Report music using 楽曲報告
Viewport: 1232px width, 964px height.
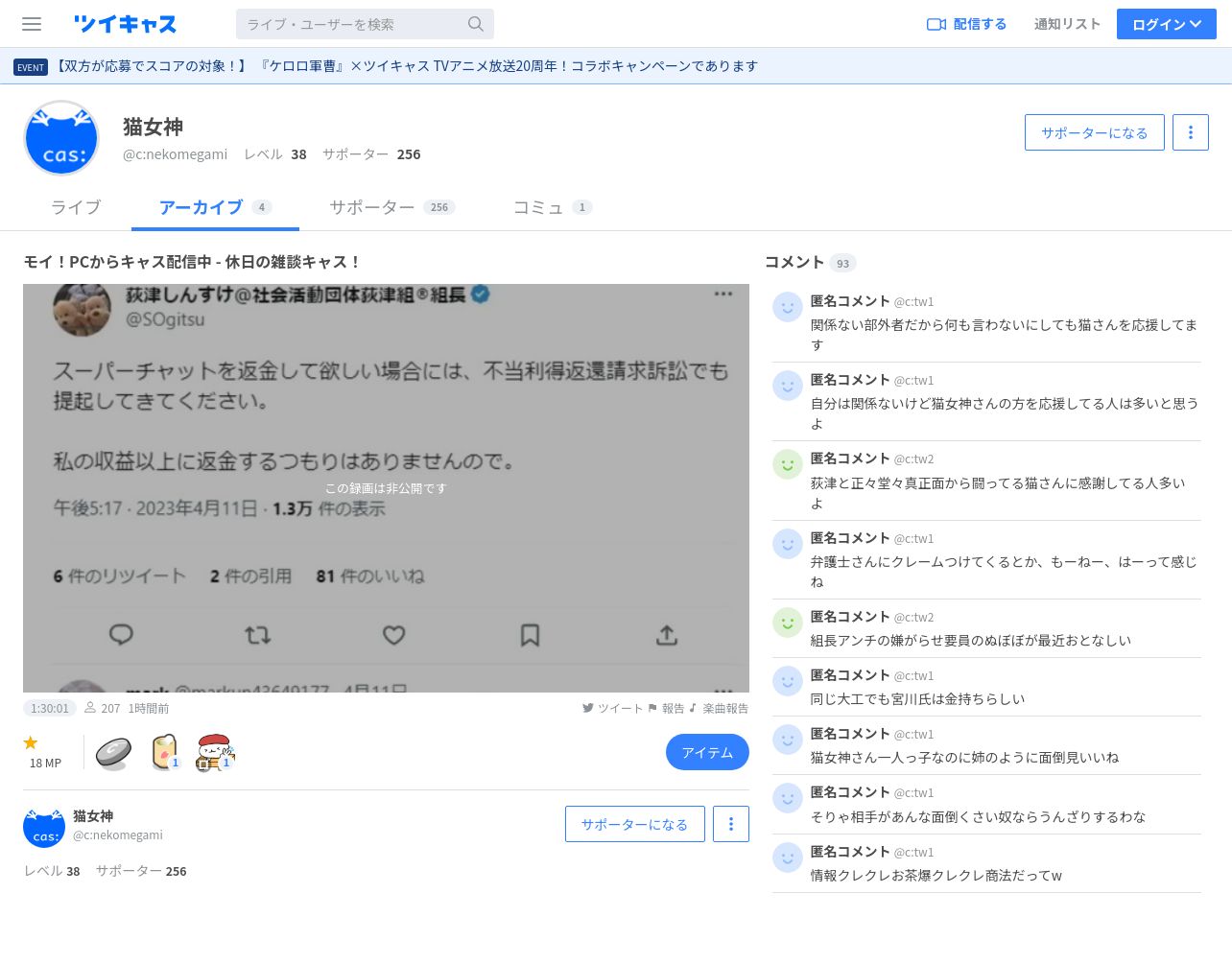[x=719, y=708]
